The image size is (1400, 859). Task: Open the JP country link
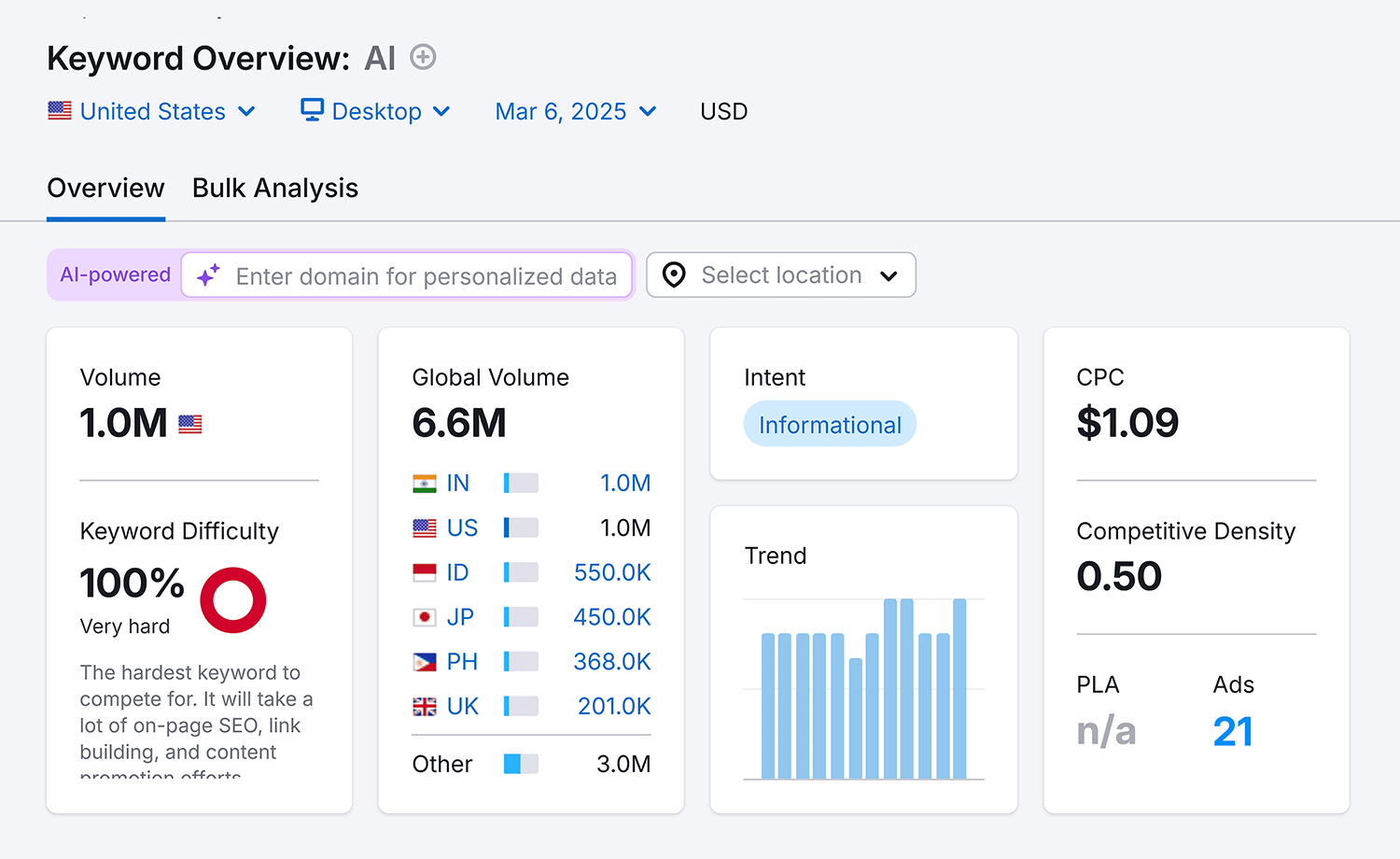[x=460, y=617]
